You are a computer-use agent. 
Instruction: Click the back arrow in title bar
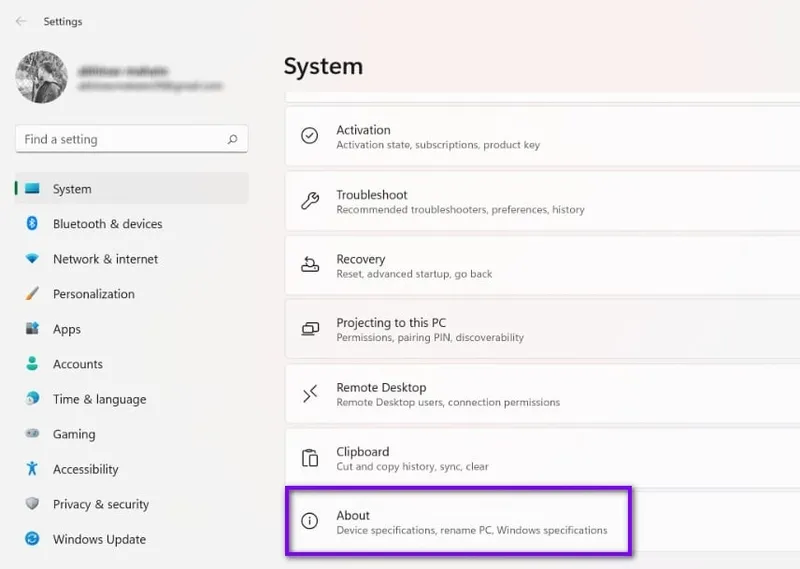pyautogui.click(x=21, y=21)
